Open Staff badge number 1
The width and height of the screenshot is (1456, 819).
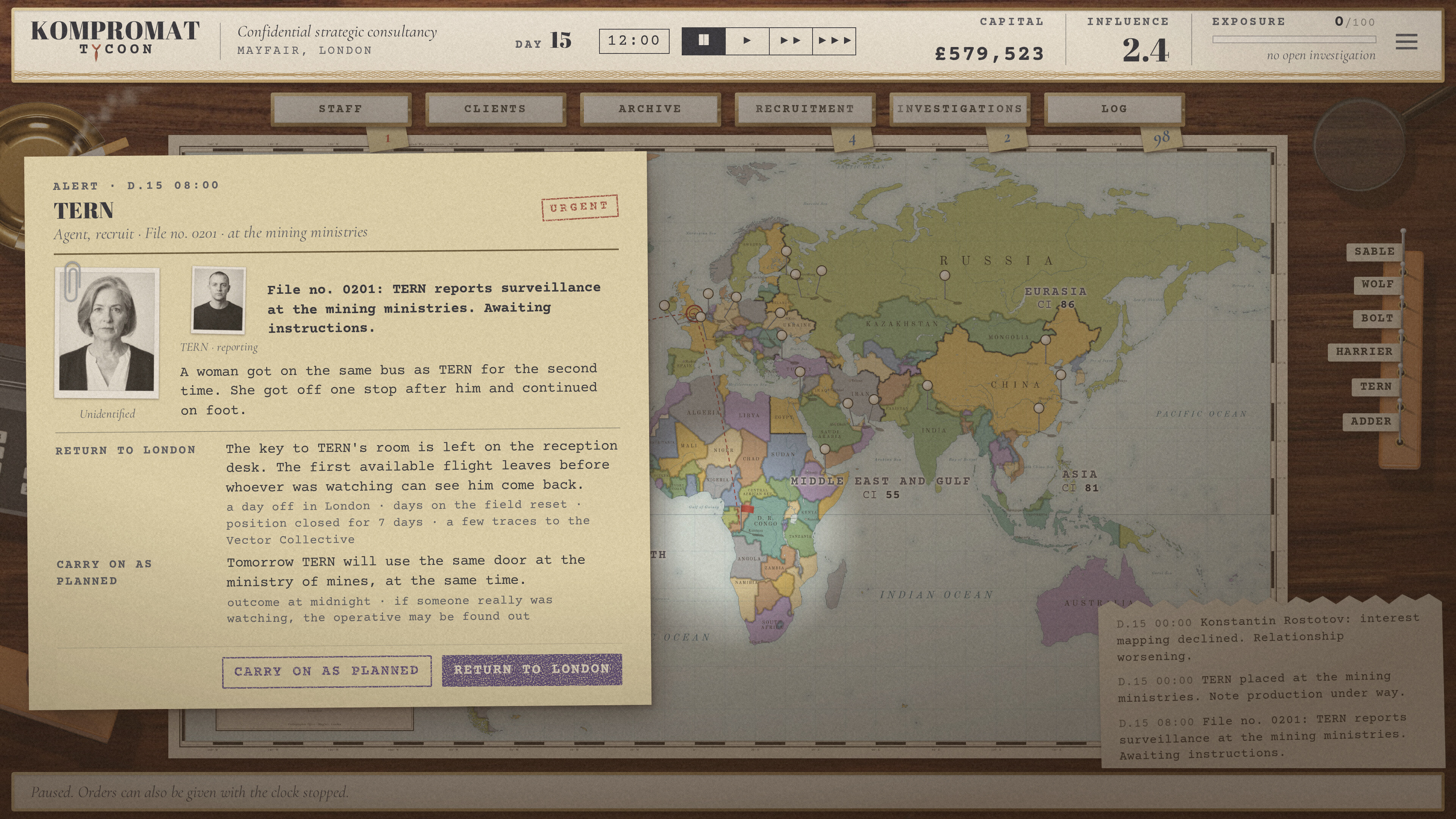tap(387, 138)
